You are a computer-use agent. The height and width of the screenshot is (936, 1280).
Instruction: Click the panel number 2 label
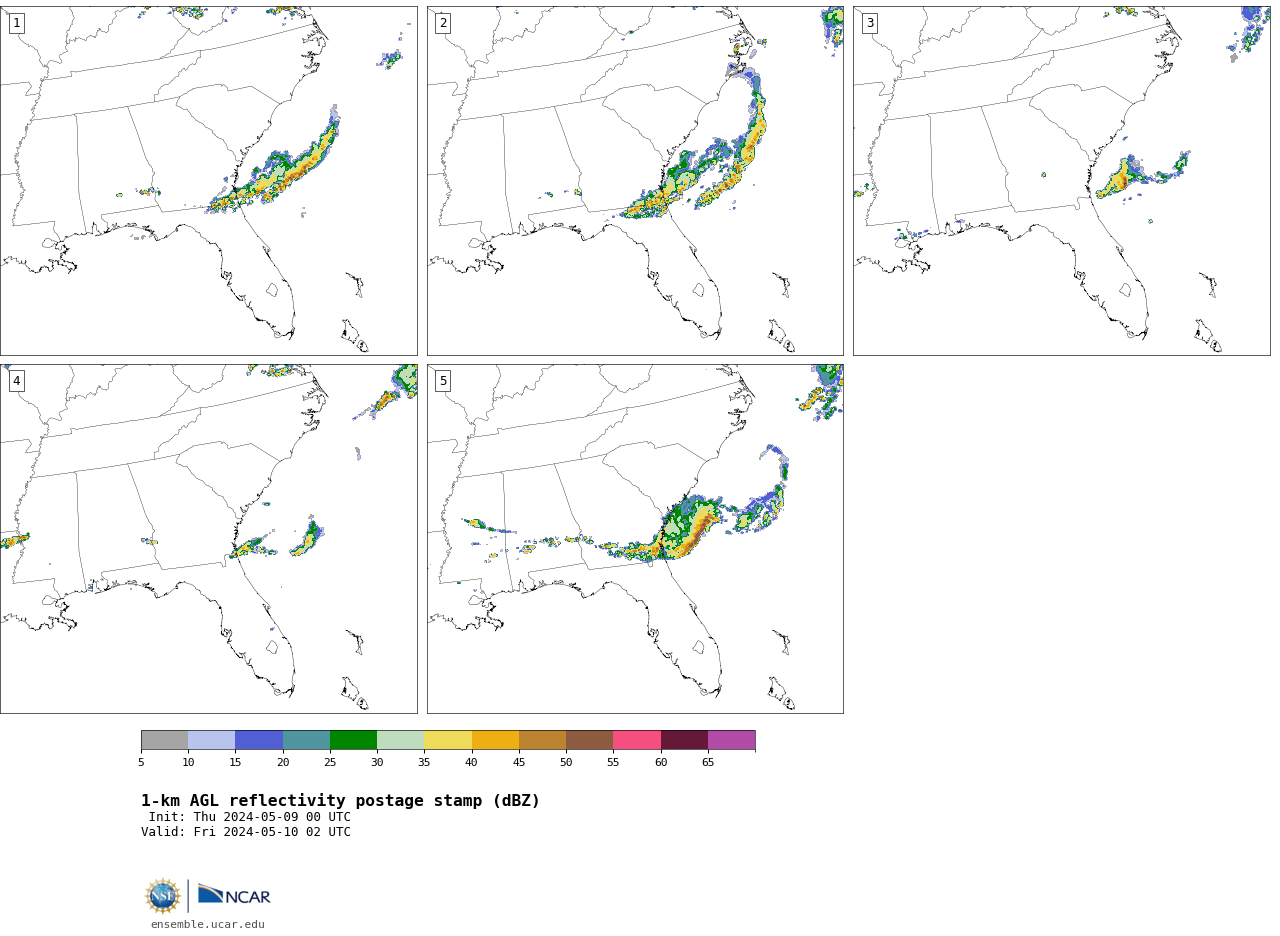click(x=443, y=23)
